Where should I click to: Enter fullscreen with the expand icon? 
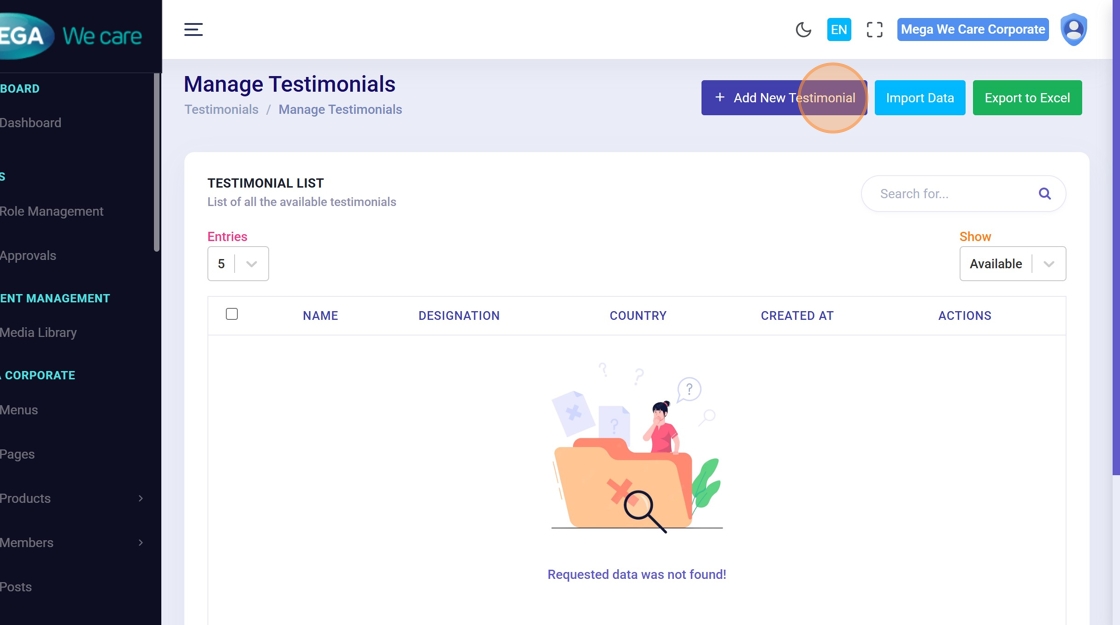click(874, 30)
